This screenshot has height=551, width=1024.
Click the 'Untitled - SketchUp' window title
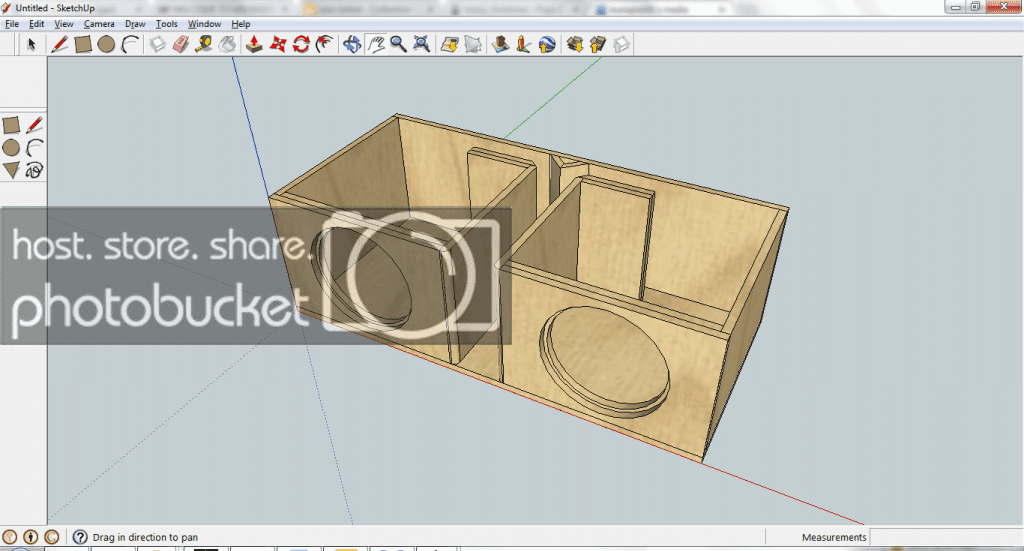coord(55,8)
